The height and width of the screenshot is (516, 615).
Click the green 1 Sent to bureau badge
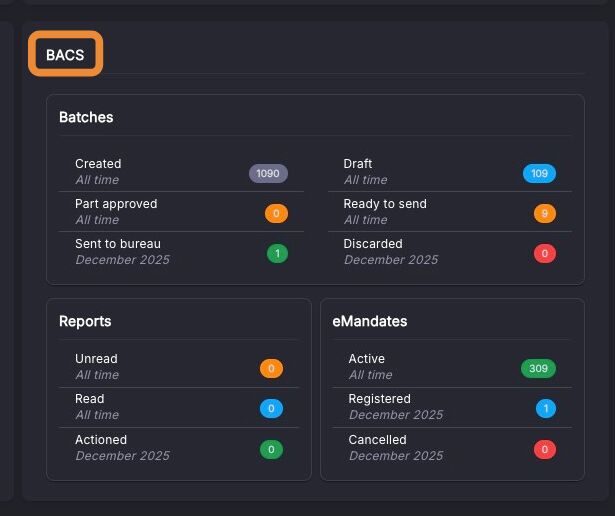[x=277, y=253]
